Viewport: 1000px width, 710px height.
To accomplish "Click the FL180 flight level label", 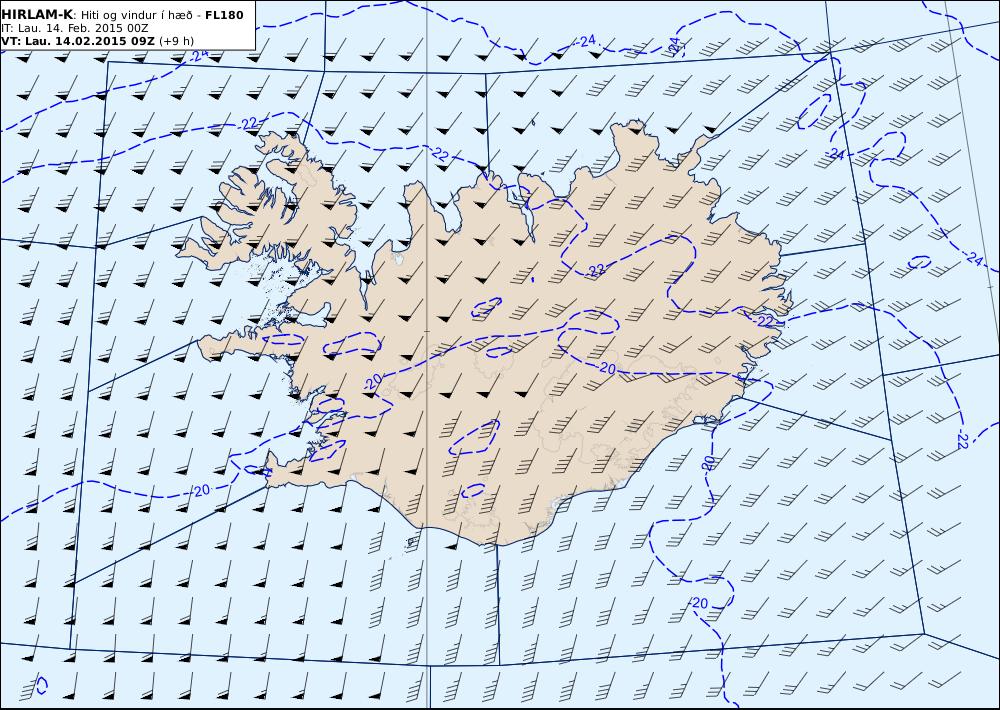I will (x=224, y=15).
